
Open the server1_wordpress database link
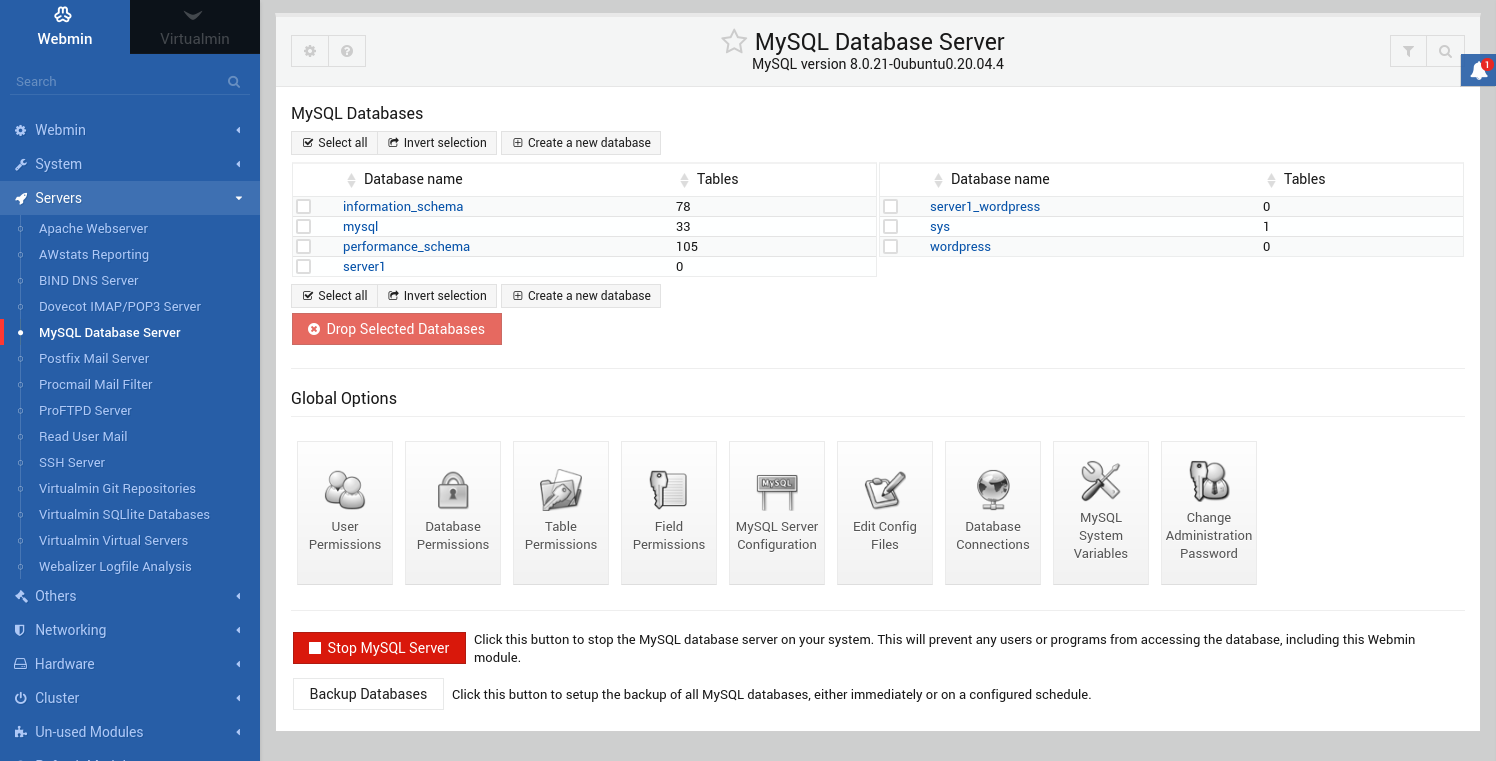click(x=985, y=206)
